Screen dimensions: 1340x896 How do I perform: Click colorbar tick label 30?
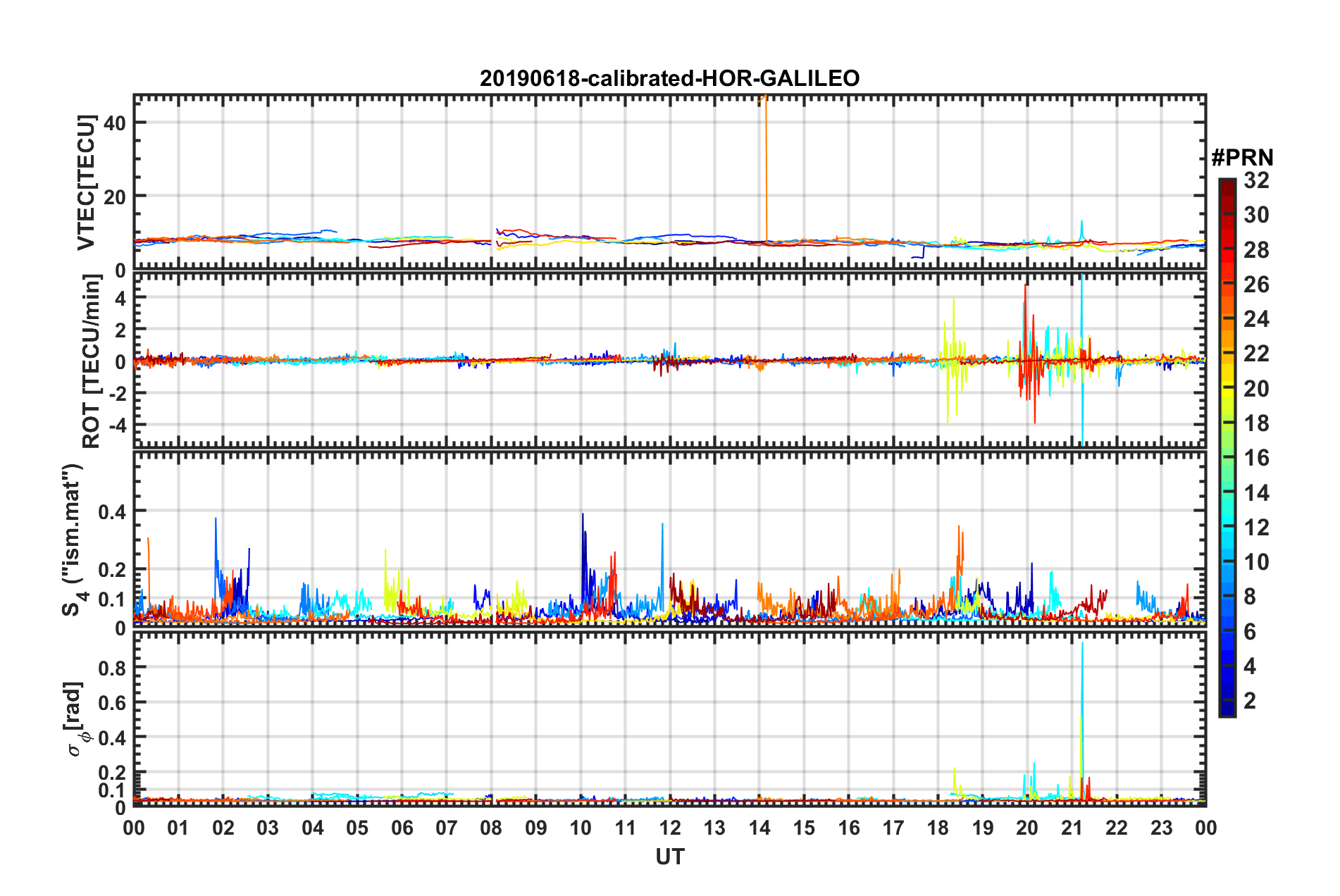pos(1256,215)
